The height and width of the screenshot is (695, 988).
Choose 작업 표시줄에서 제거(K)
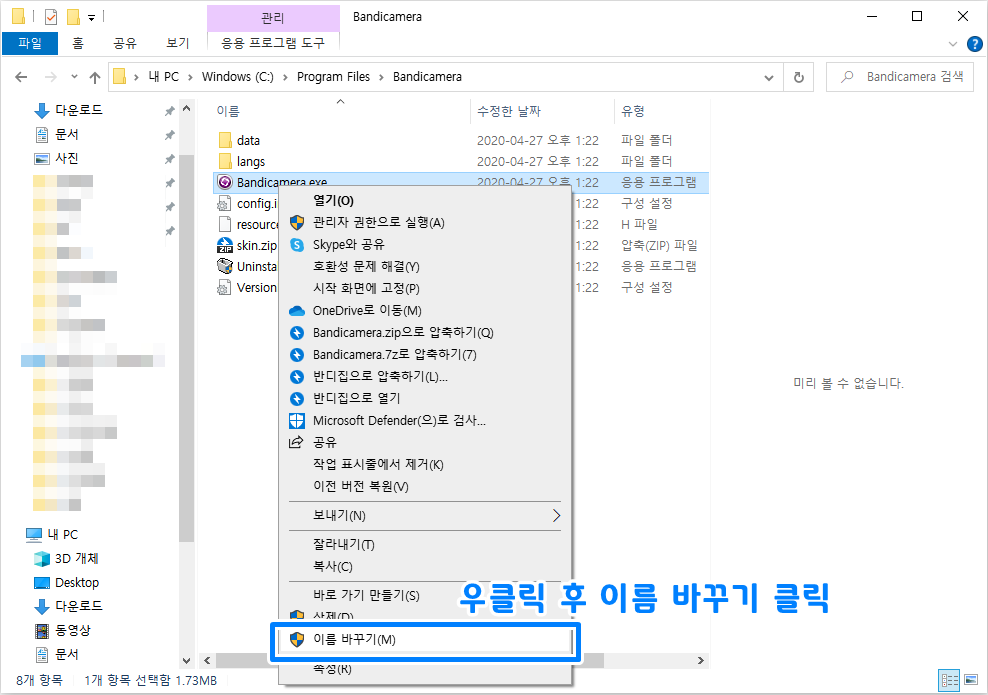pyautogui.click(x=425, y=464)
